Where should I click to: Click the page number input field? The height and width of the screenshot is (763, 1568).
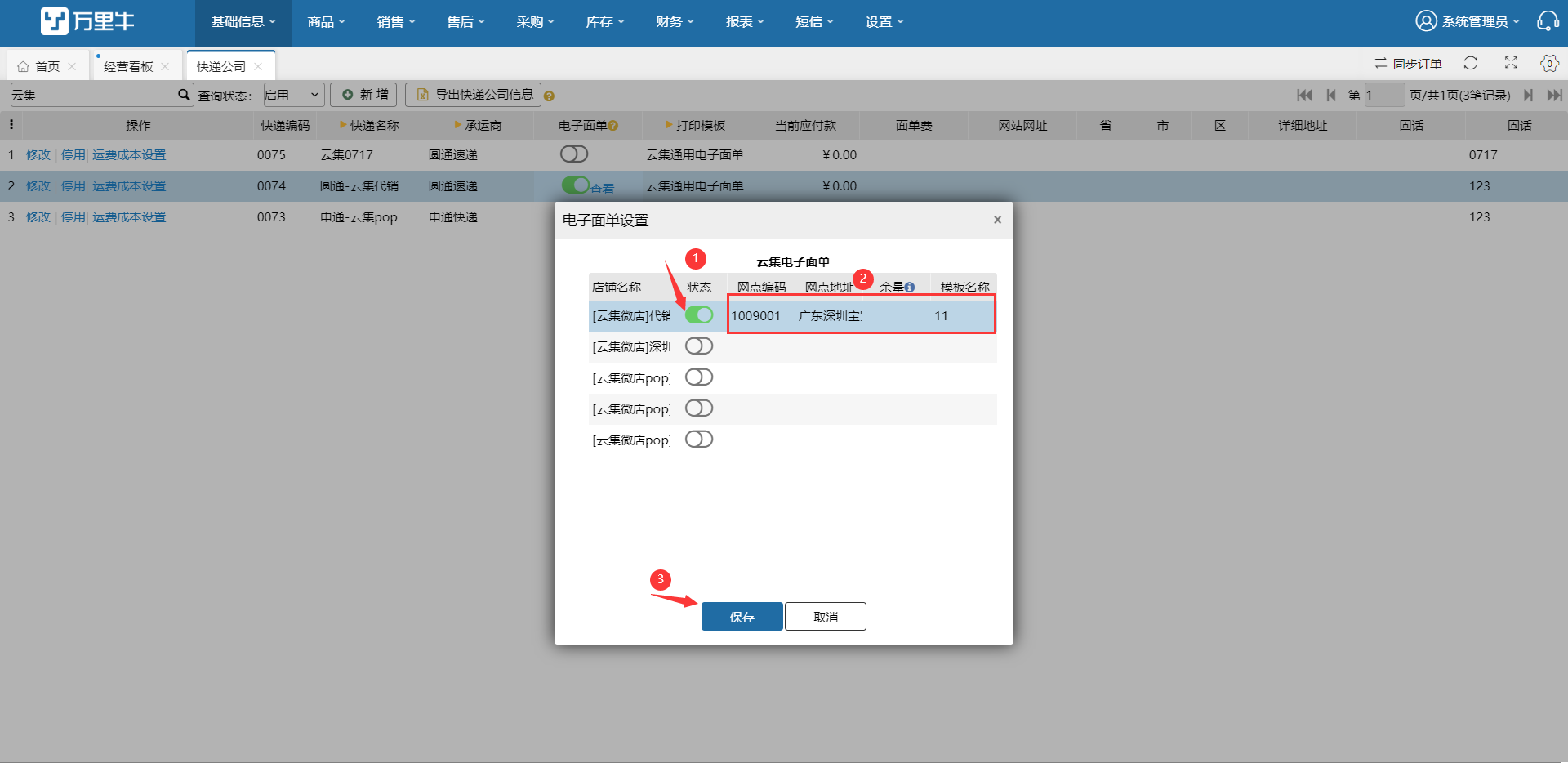click(1384, 96)
